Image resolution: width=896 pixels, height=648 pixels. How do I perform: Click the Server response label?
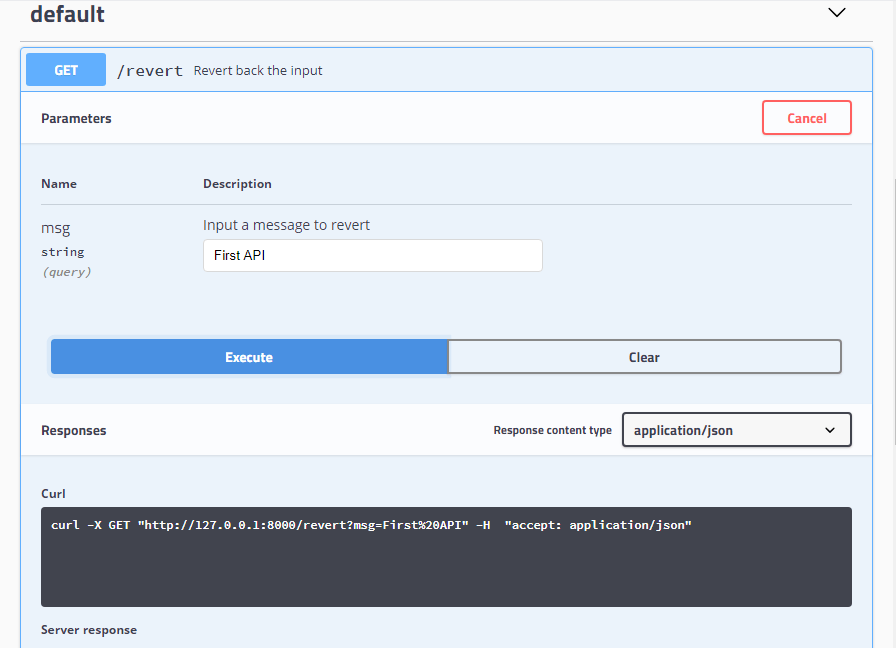pos(89,630)
